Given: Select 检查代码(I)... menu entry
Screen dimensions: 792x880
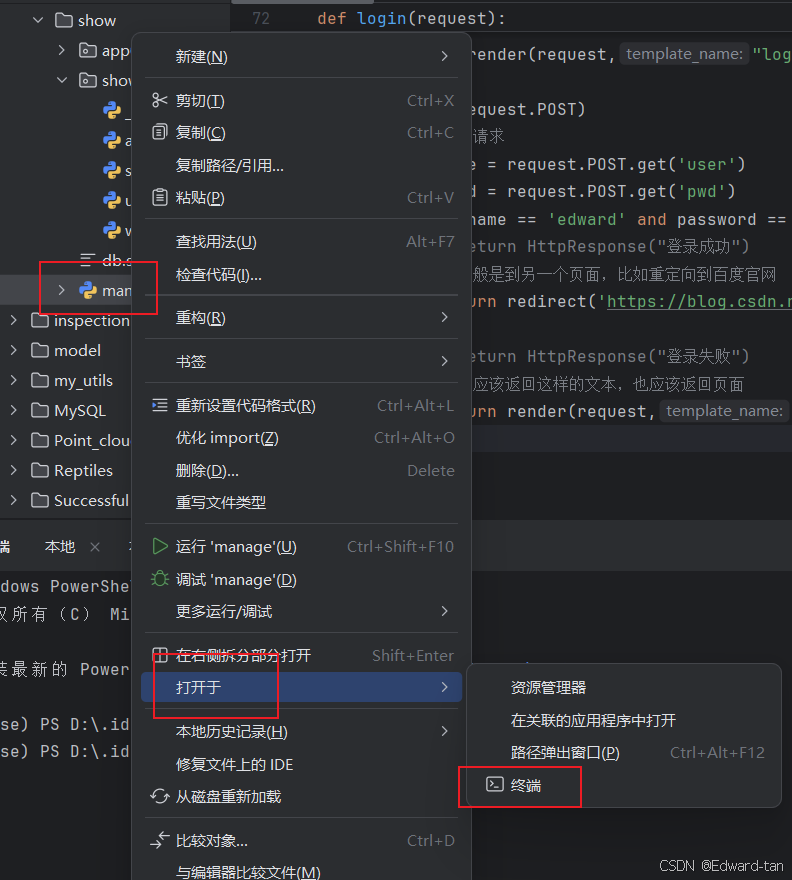Looking at the screenshot, I should coord(301,274).
